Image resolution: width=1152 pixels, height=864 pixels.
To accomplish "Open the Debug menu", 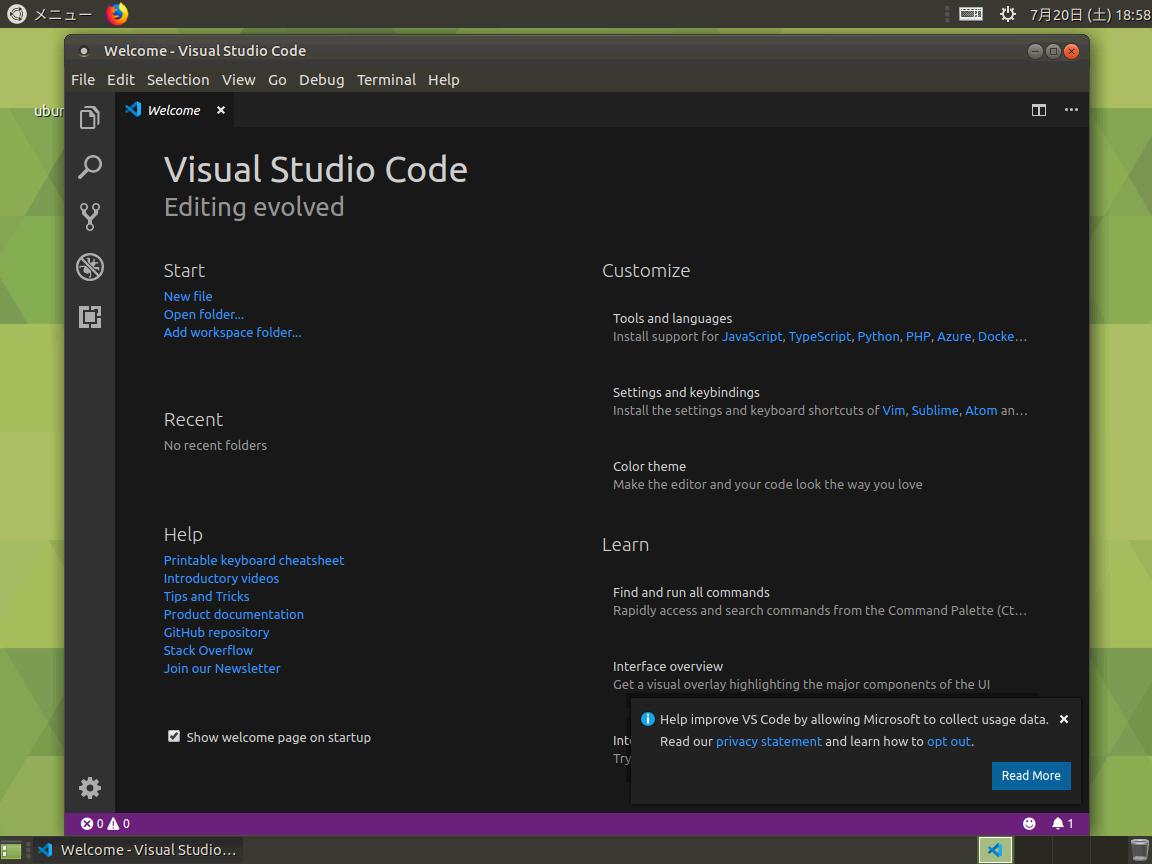I will [321, 80].
